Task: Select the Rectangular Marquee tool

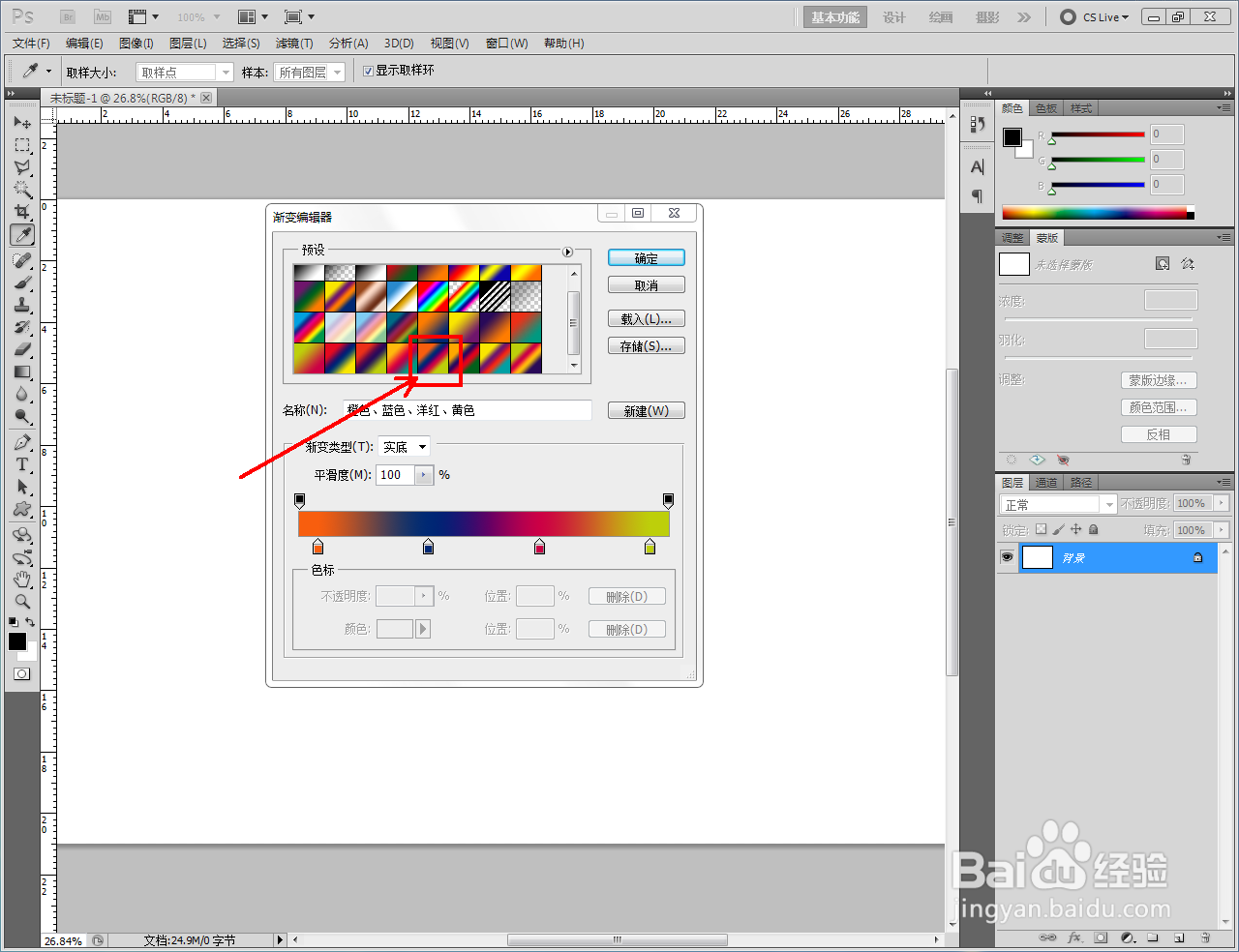Action: [x=22, y=145]
